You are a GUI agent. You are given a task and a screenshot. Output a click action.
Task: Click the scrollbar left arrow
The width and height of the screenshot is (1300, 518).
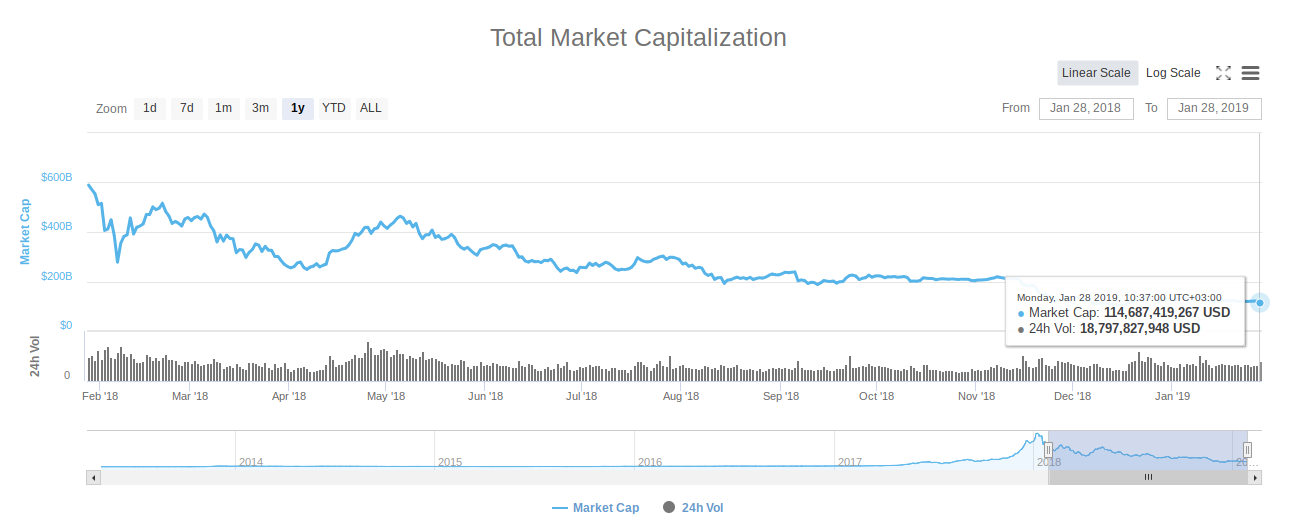(x=94, y=478)
